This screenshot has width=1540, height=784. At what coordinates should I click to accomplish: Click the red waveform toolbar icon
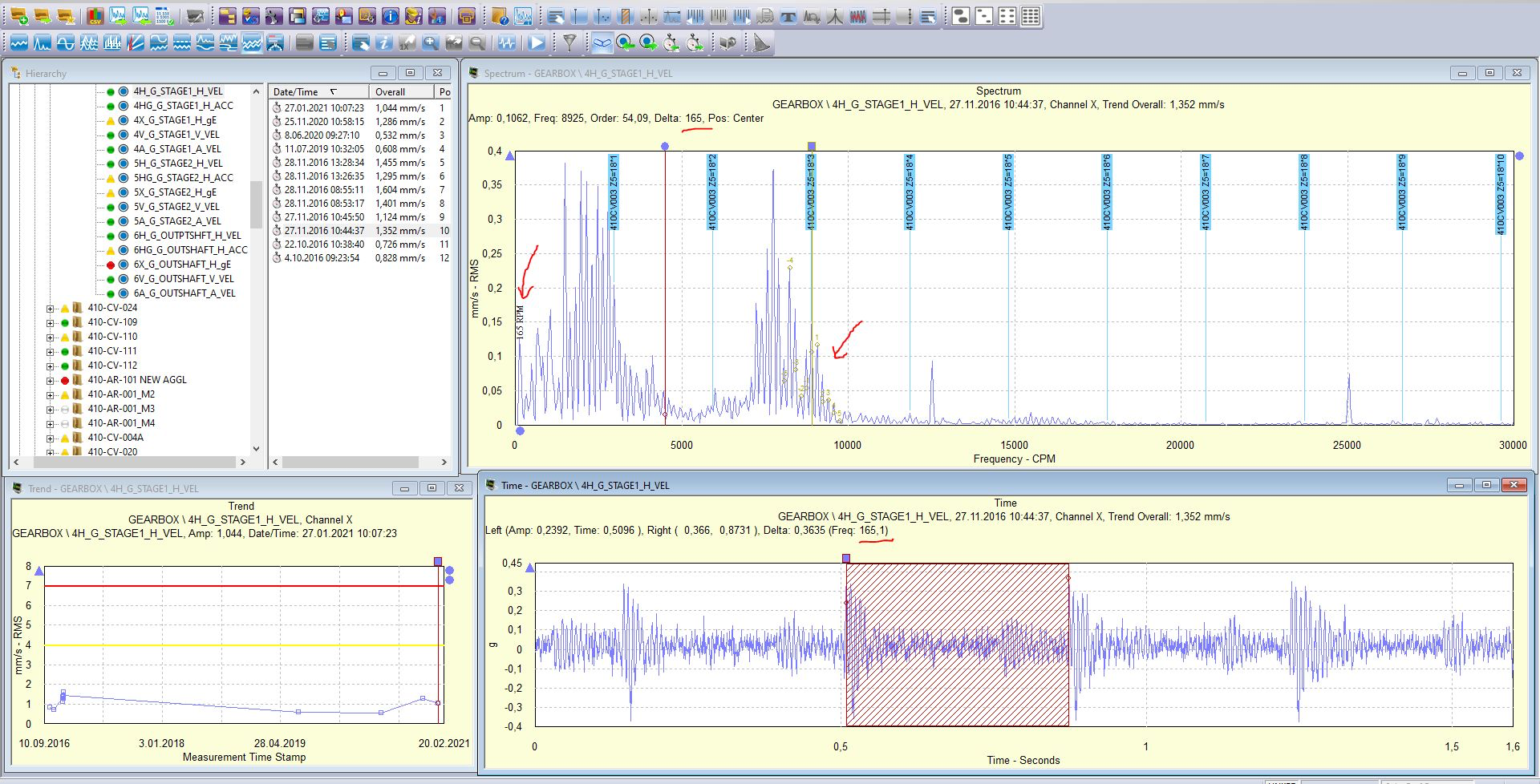point(858,16)
